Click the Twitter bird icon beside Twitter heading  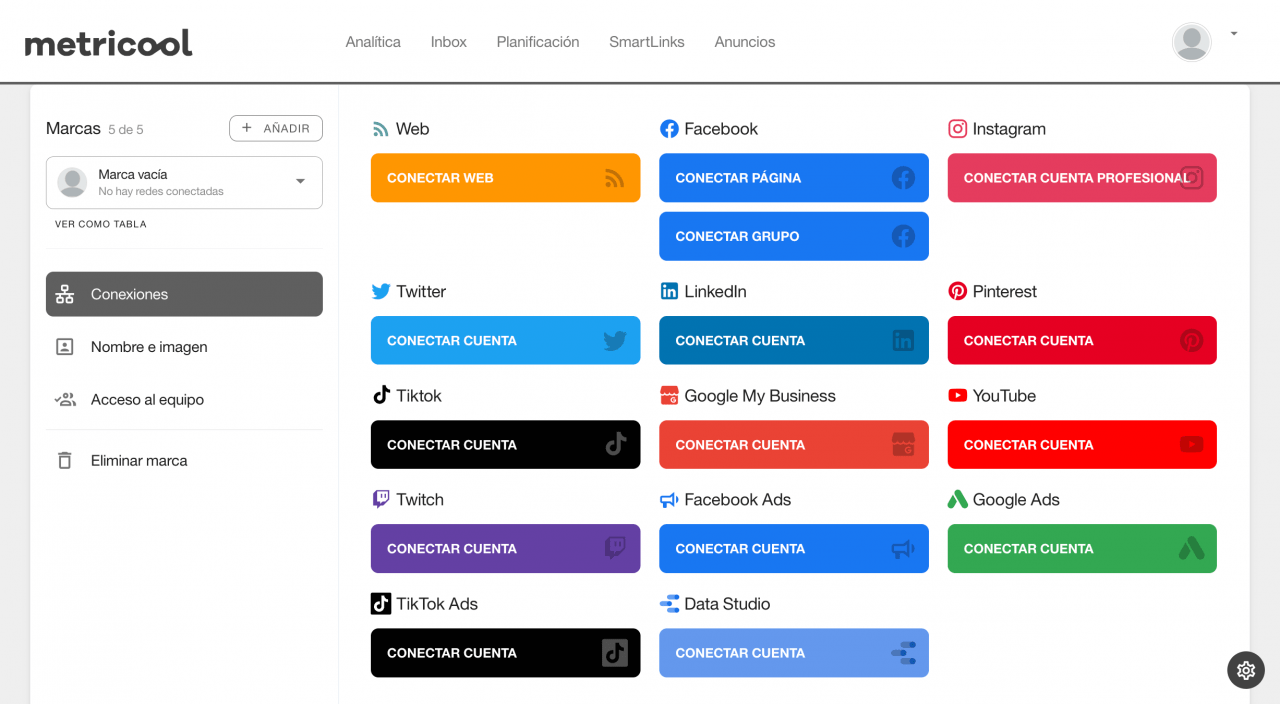click(x=381, y=292)
